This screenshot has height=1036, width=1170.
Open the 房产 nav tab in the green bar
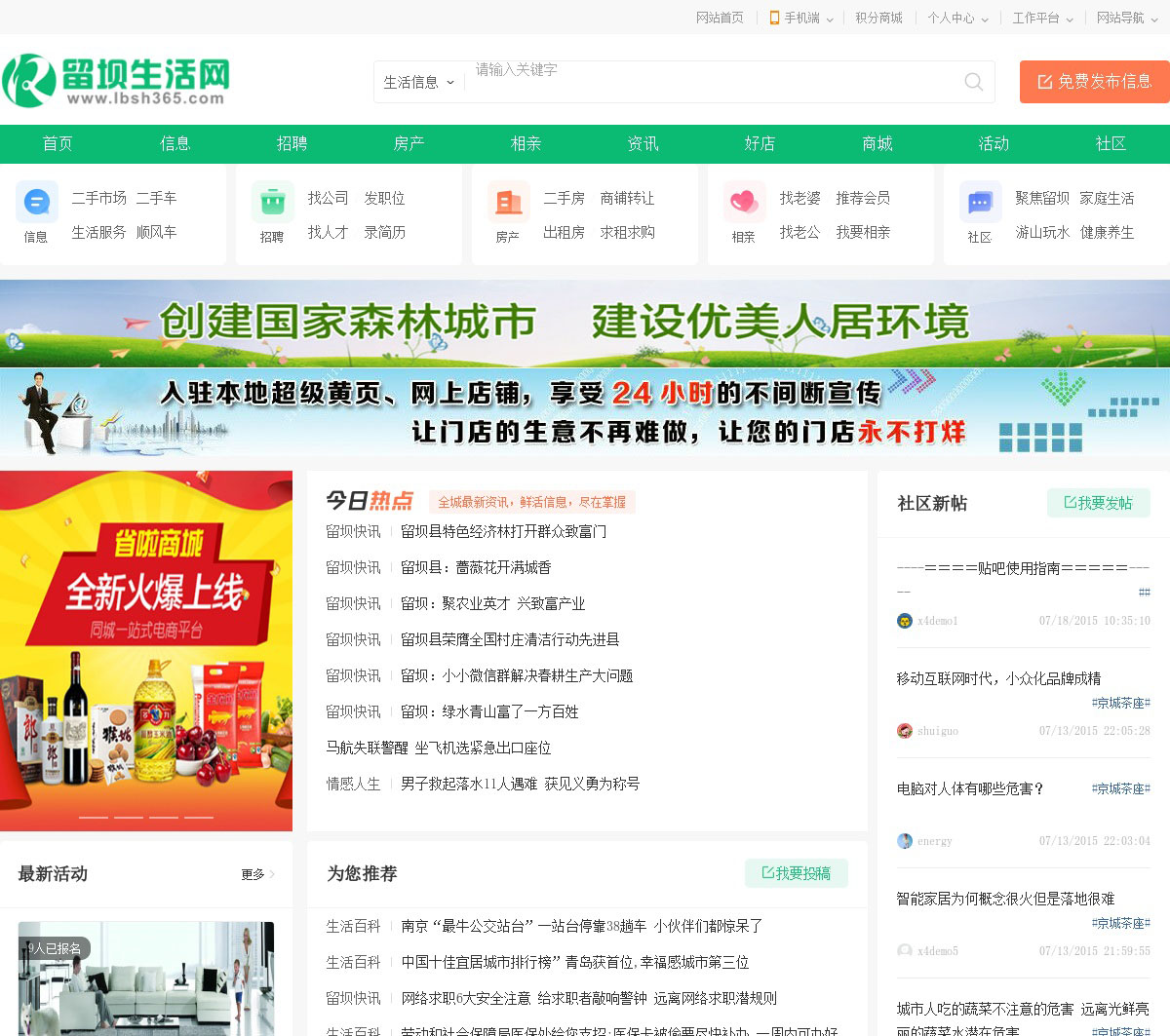click(409, 144)
